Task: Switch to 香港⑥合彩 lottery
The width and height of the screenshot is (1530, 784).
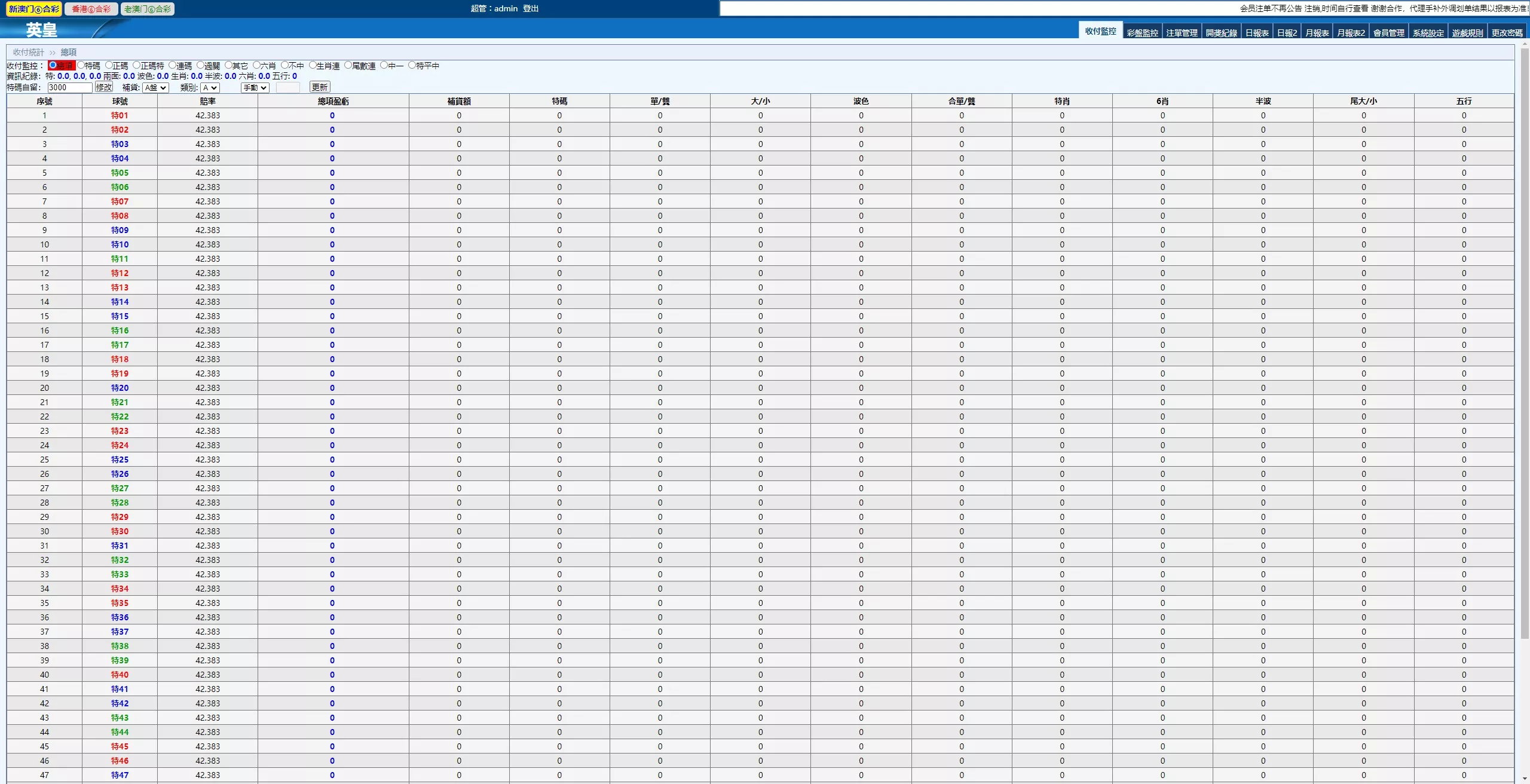Action: pos(91,9)
